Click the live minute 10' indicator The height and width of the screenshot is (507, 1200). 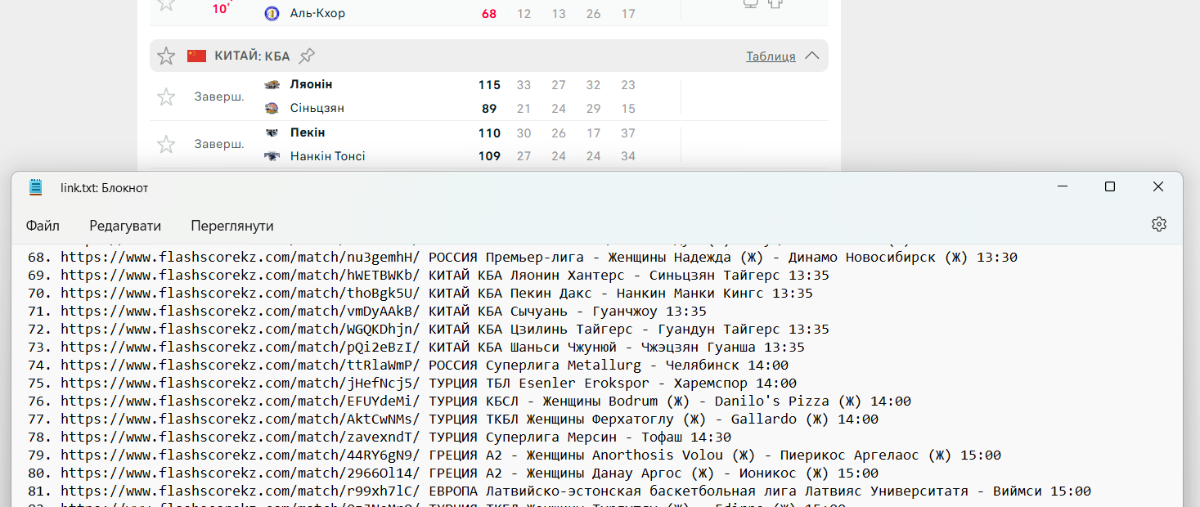tap(221, 9)
